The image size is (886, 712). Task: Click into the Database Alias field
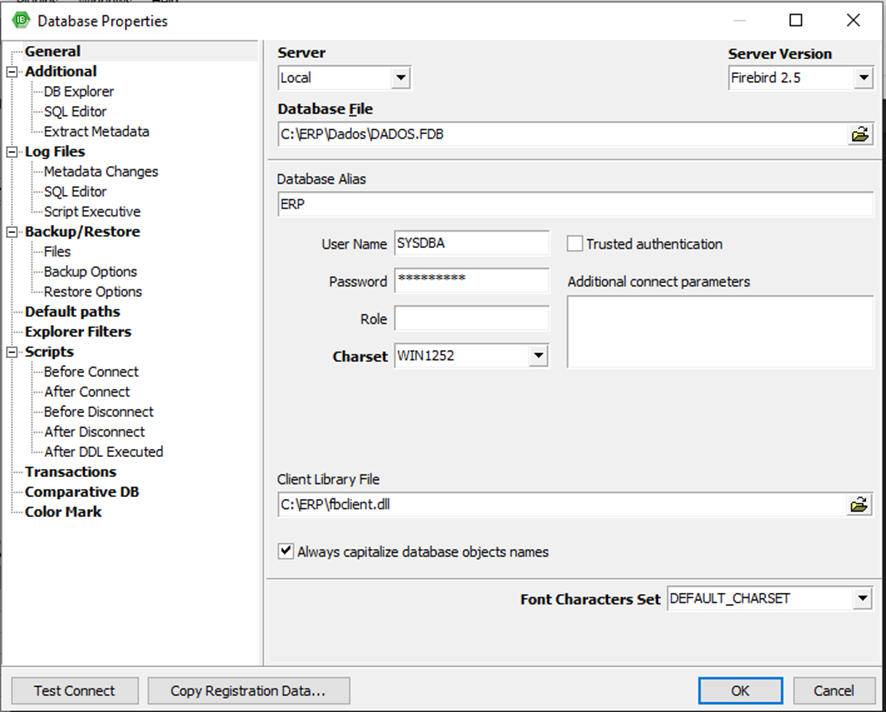point(575,204)
